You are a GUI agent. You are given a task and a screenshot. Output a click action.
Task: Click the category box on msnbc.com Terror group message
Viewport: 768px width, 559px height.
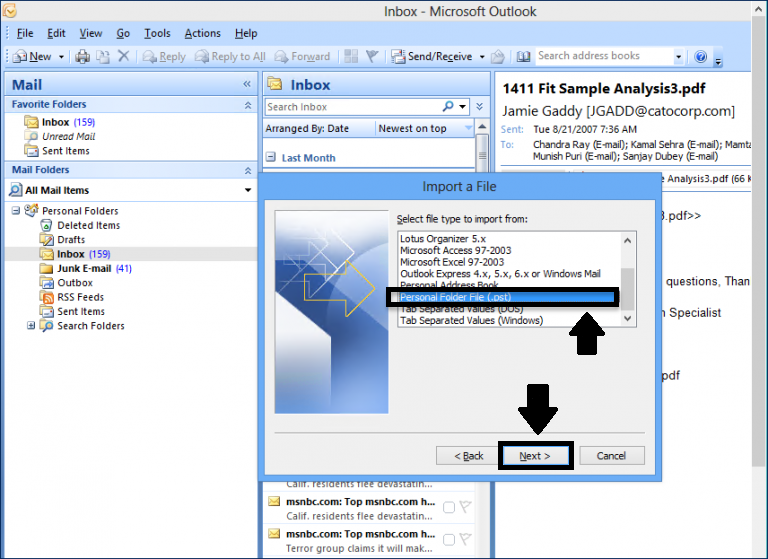[x=449, y=539]
